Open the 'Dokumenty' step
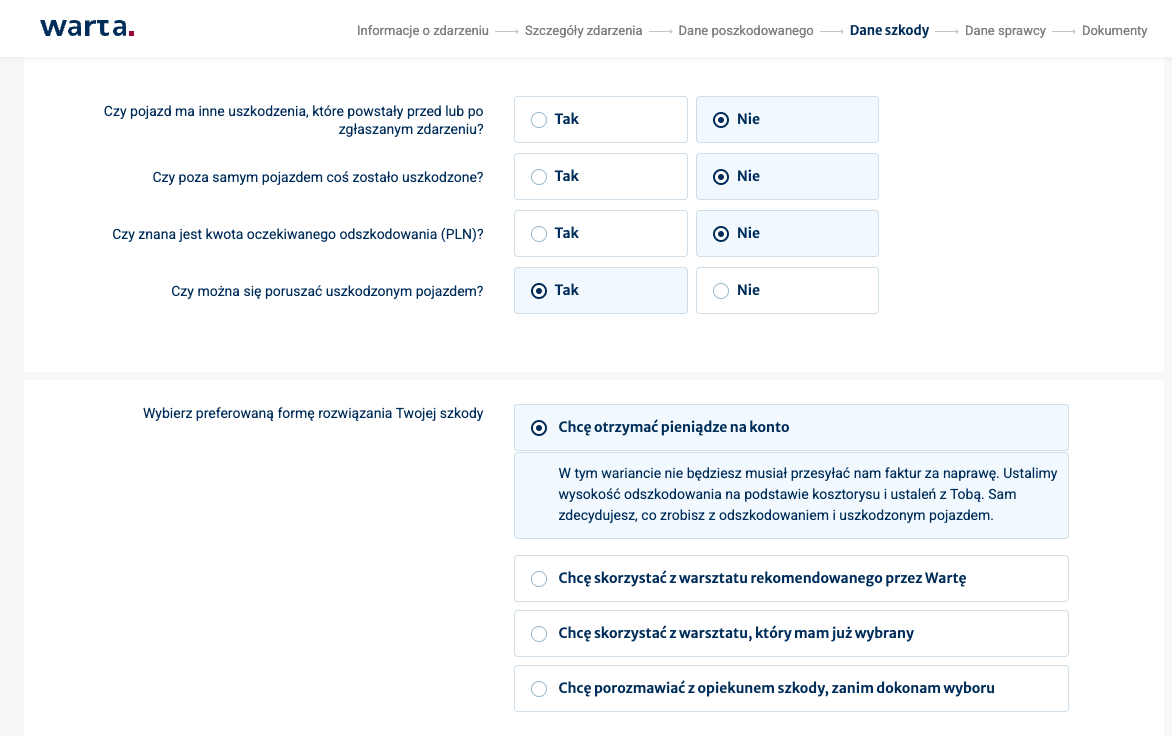The width and height of the screenshot is (1172, 736). (x=1114, y=31)
